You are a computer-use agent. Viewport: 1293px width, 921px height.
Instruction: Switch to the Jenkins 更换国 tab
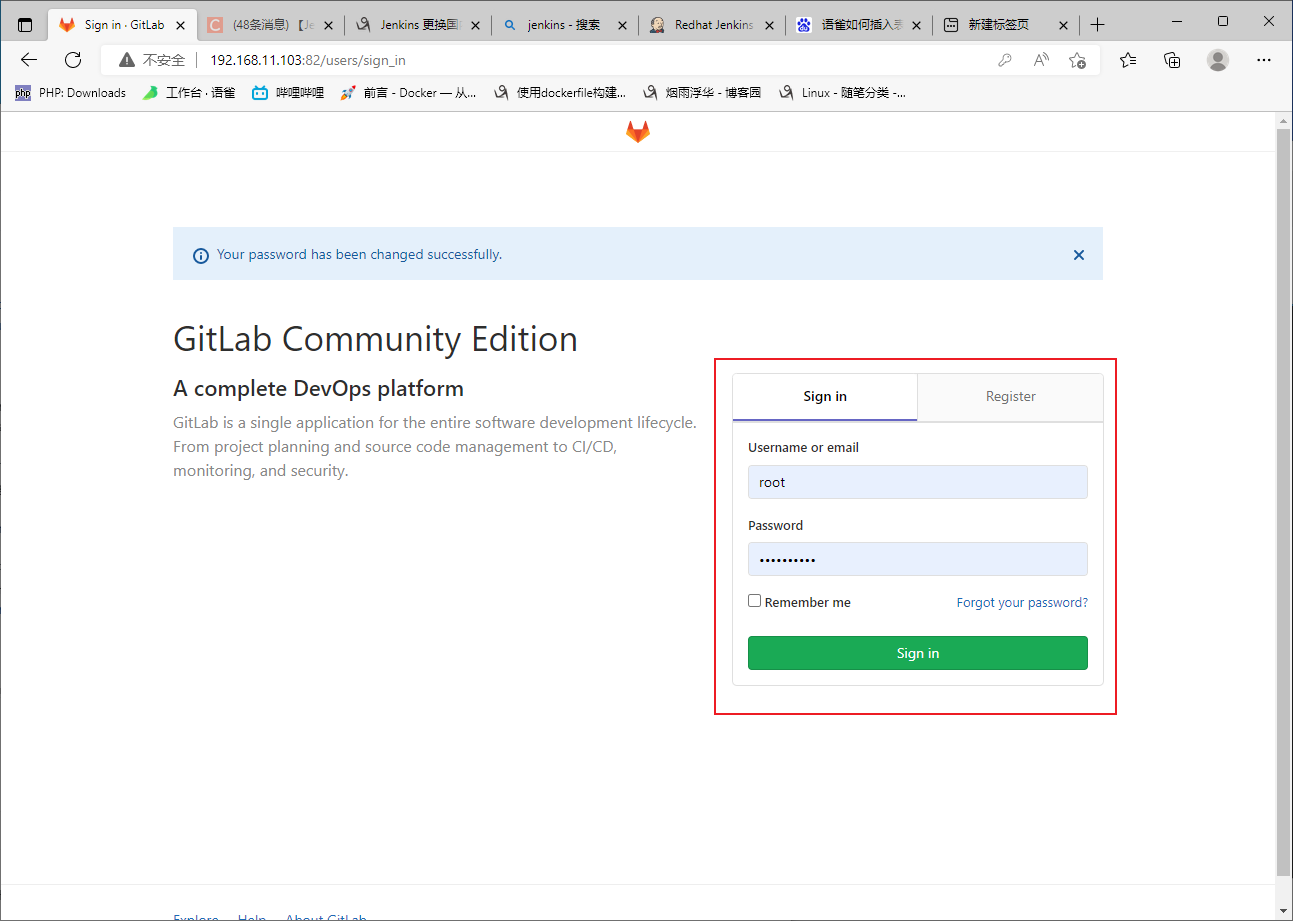[419, 25]
